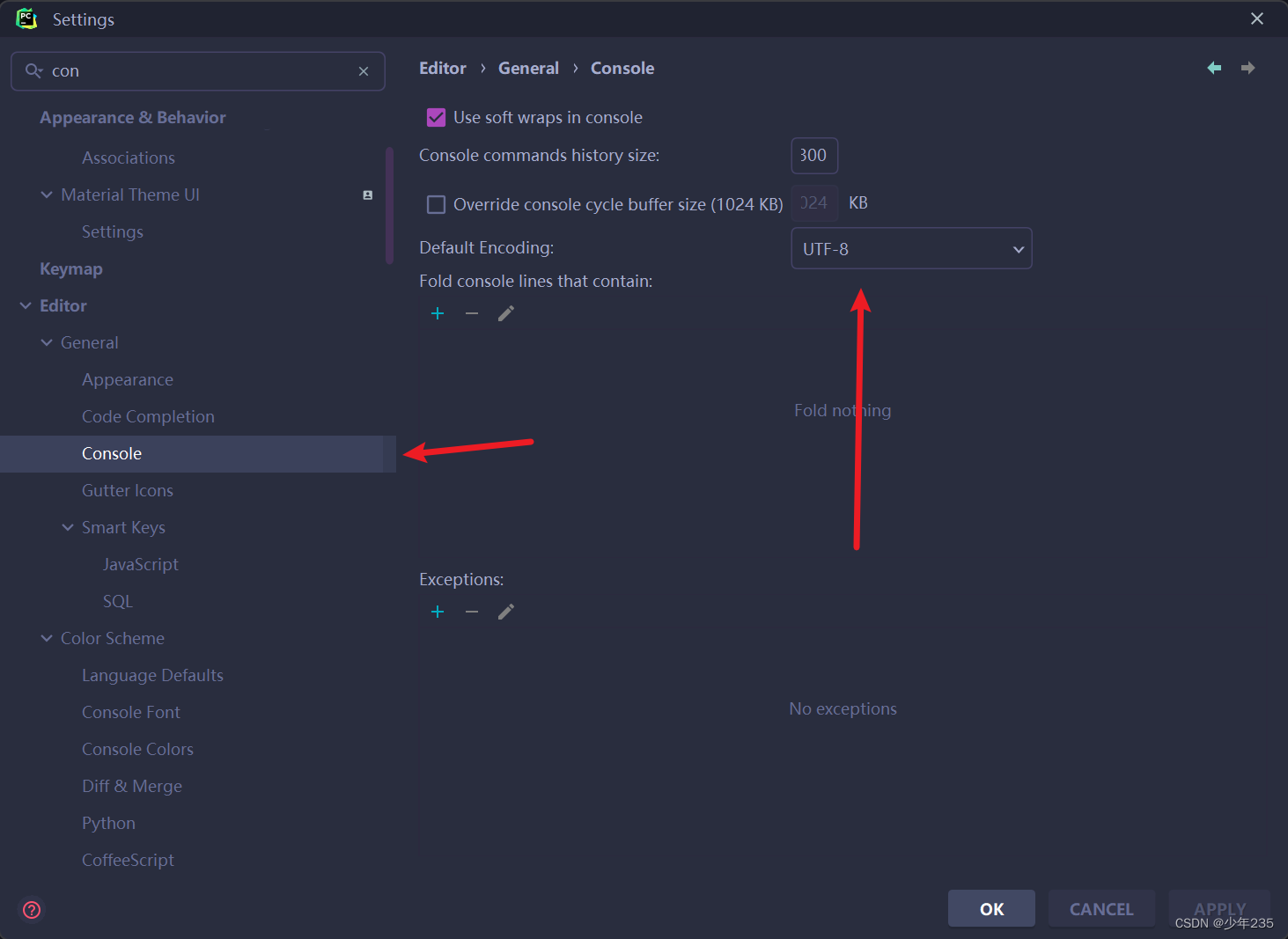Disable Use soft wraps in console
The width and height of the screenshot is (1288, 939).
(436, 117)
